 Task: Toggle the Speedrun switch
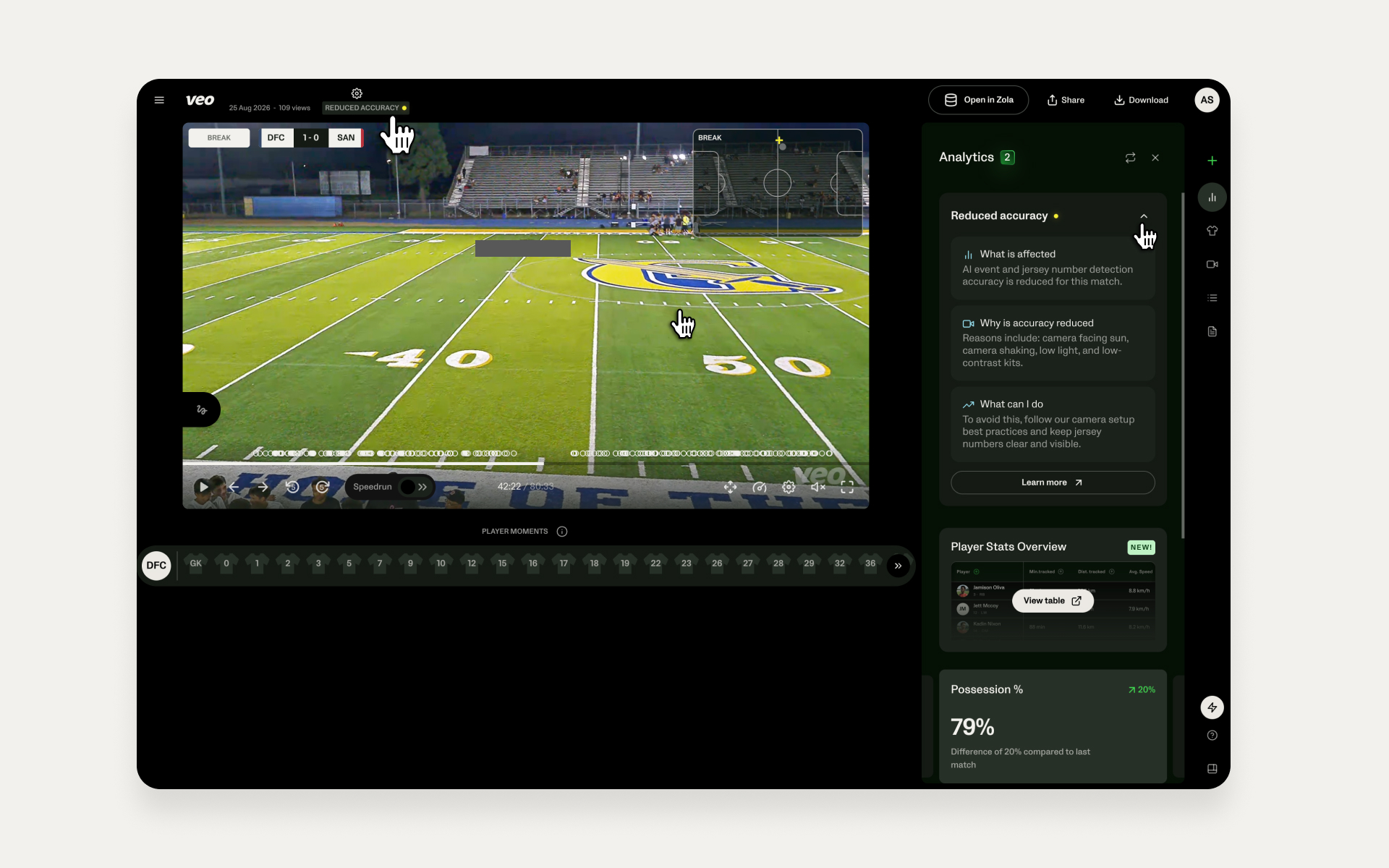coord(415,487)
